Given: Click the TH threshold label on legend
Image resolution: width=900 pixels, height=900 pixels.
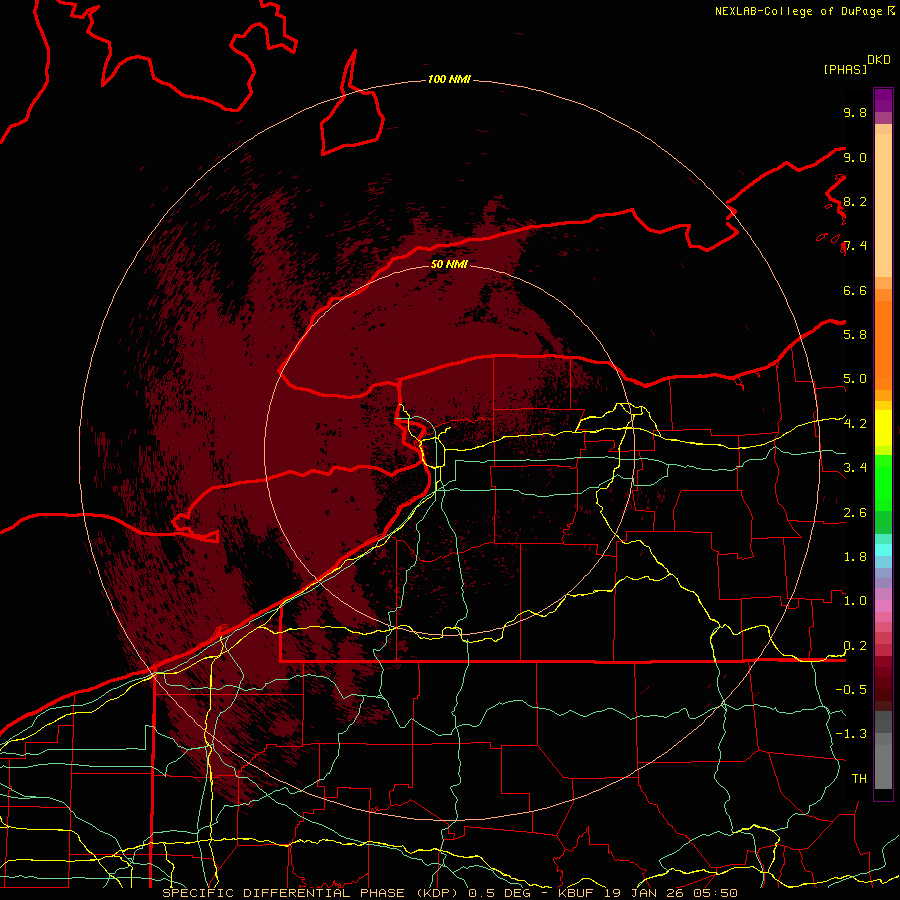Looking at the screenshot, I should pyautogui.click(x=859, y=779).
